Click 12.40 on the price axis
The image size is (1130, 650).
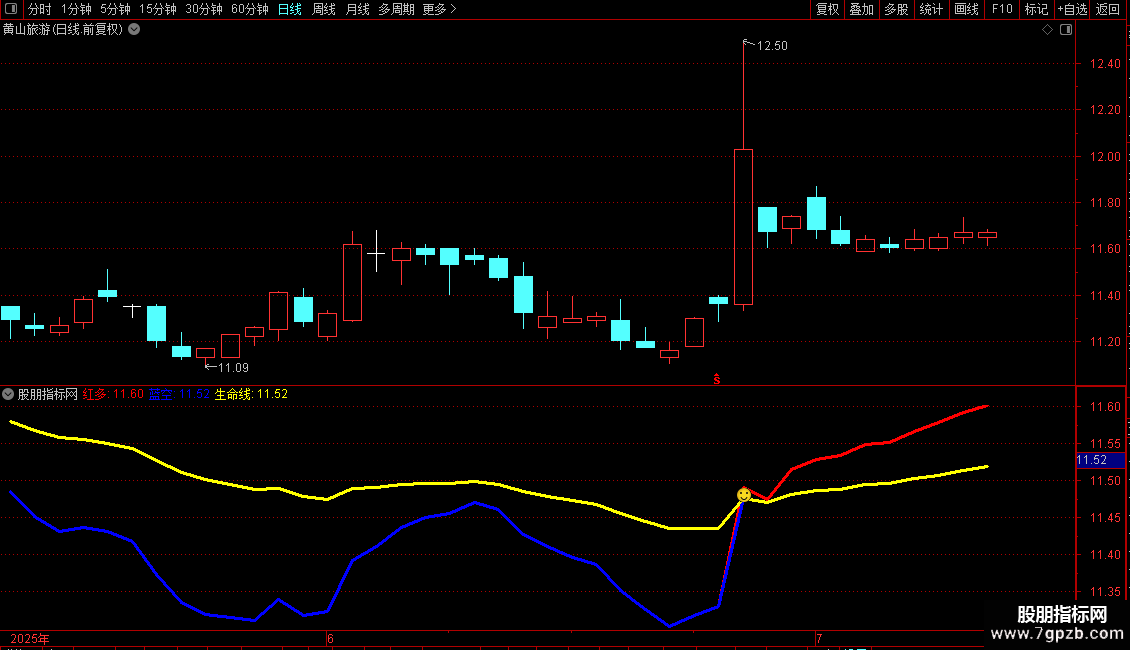click(x=1105, y=64)
